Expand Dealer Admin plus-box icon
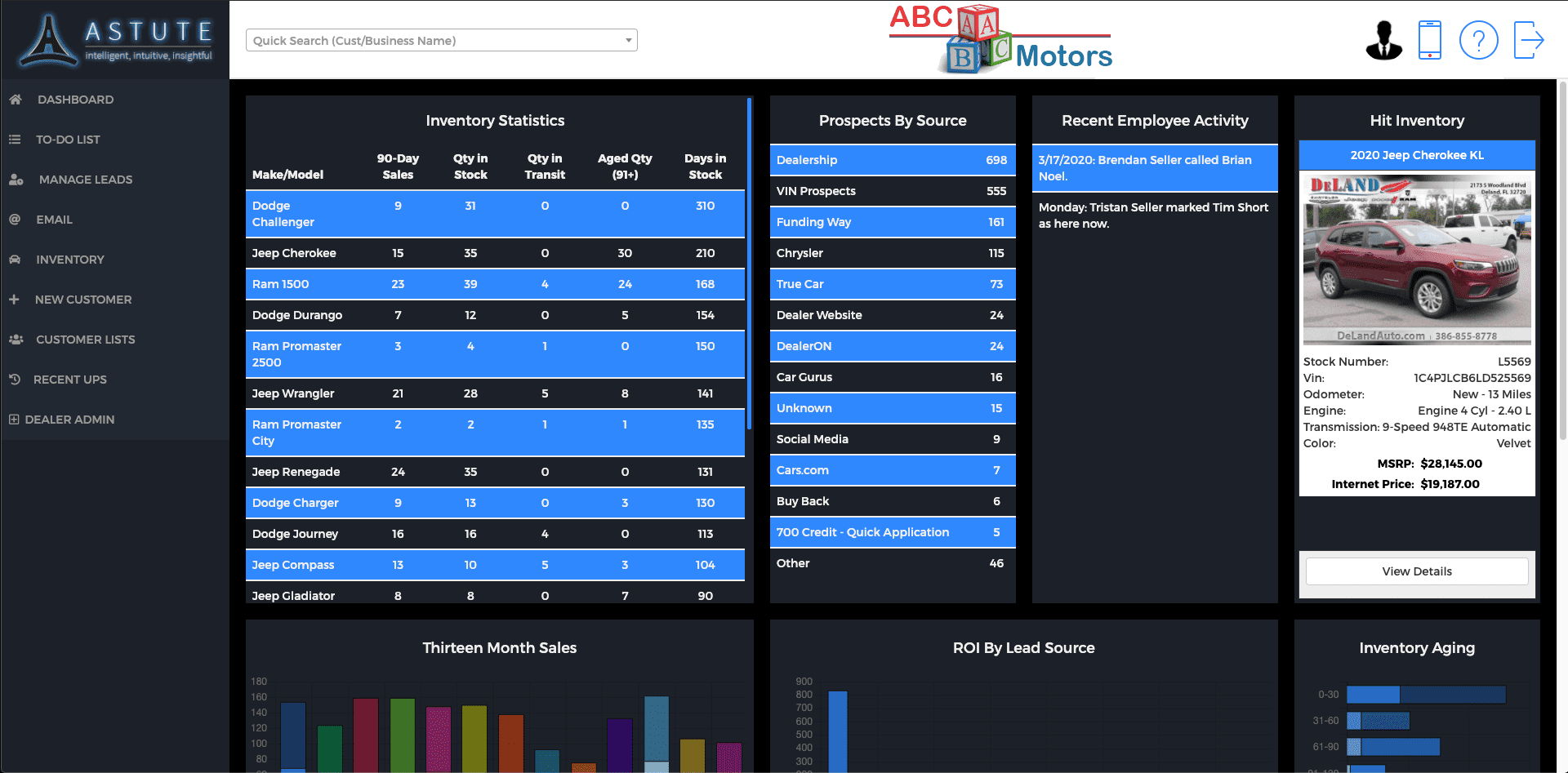 (x=14, y=420)
